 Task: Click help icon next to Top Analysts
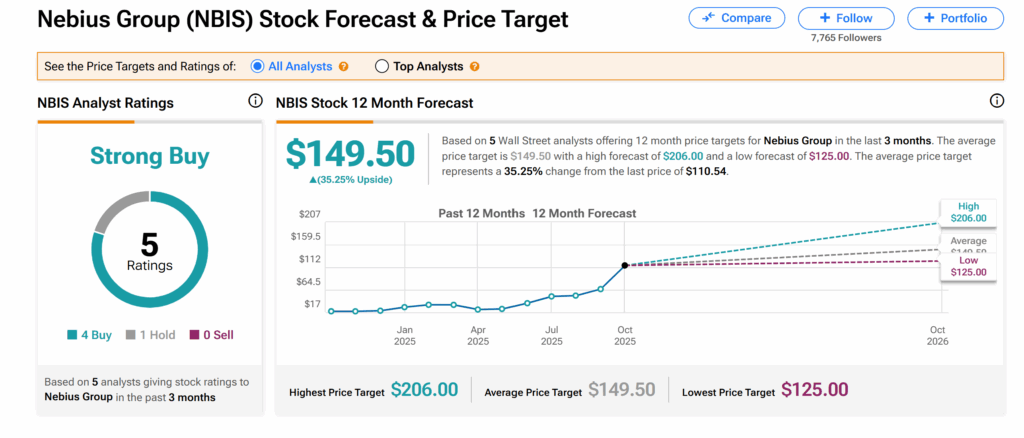coord(474,67)
